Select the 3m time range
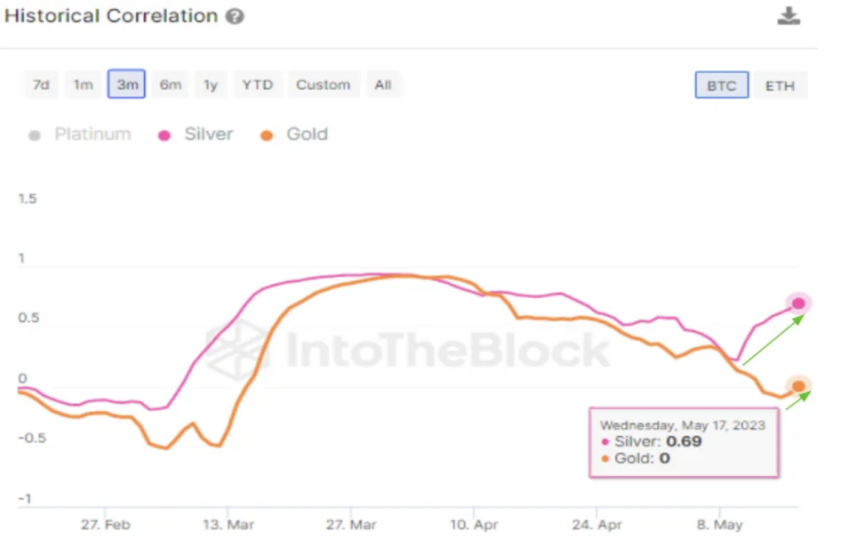850x541 pixels. (x=126, y=84)
